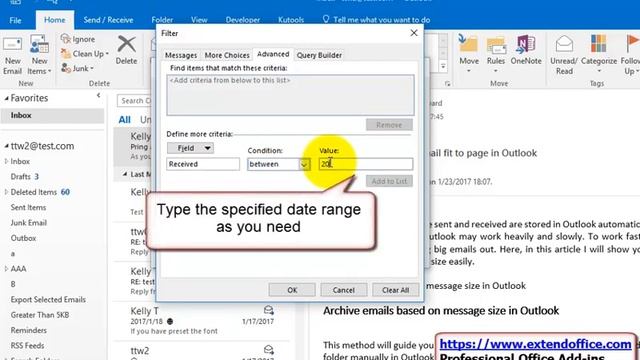Select the Advanced tab in Filter dialog

pyautogui.click(x=273, y=54)
